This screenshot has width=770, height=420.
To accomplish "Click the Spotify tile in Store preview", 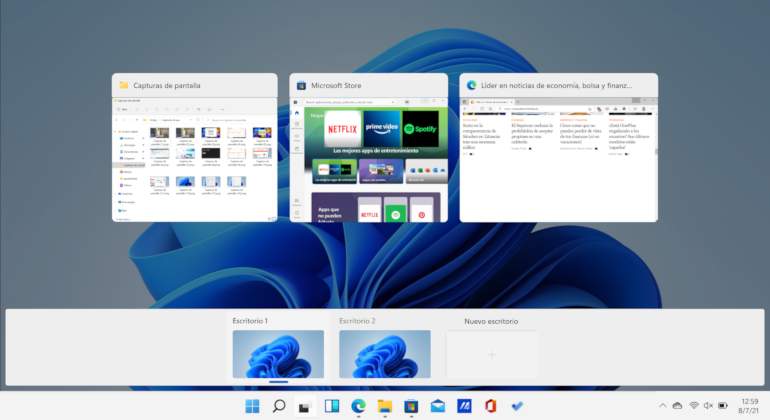I will 420,129.
